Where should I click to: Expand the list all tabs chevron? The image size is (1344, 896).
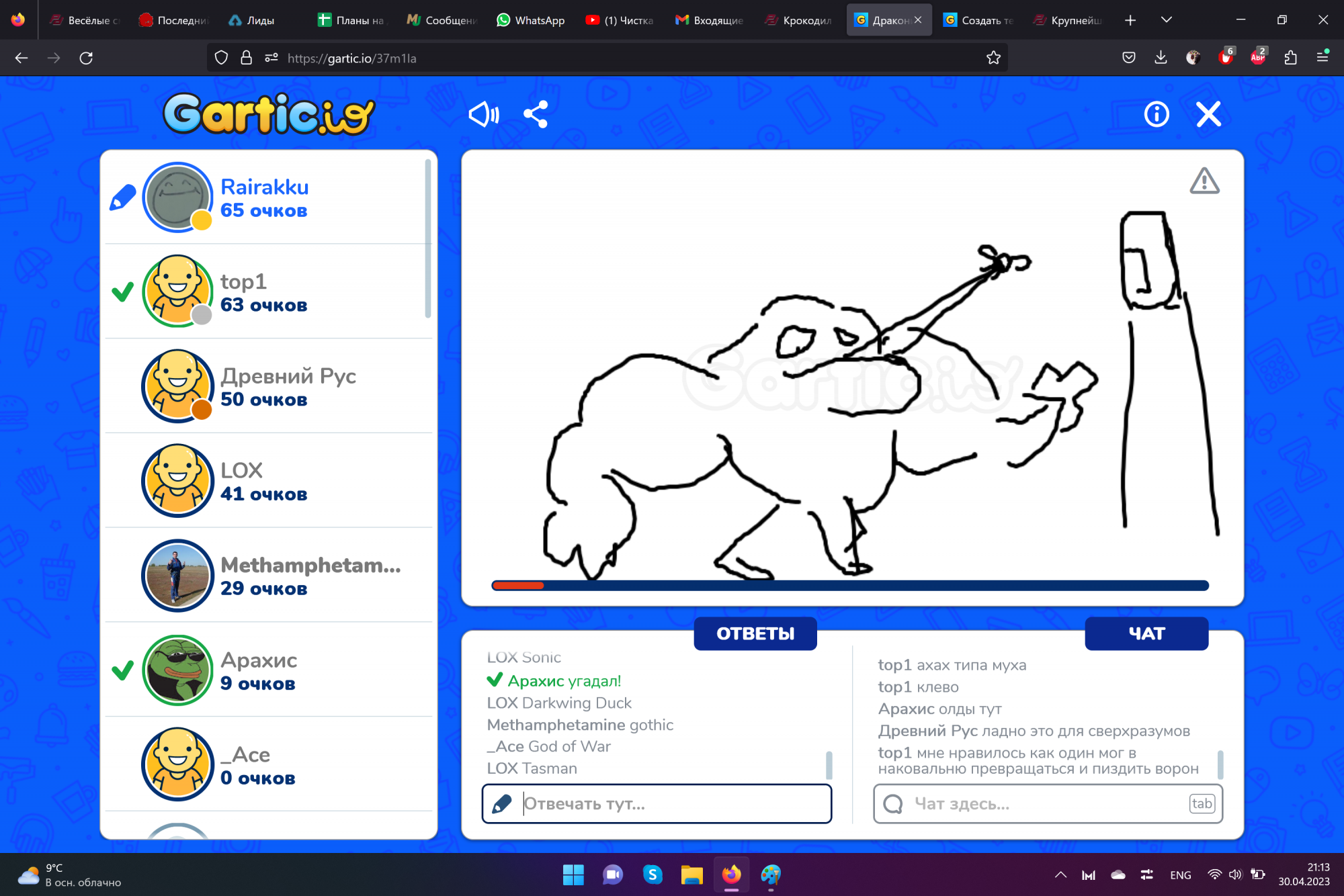[1167, 20]
